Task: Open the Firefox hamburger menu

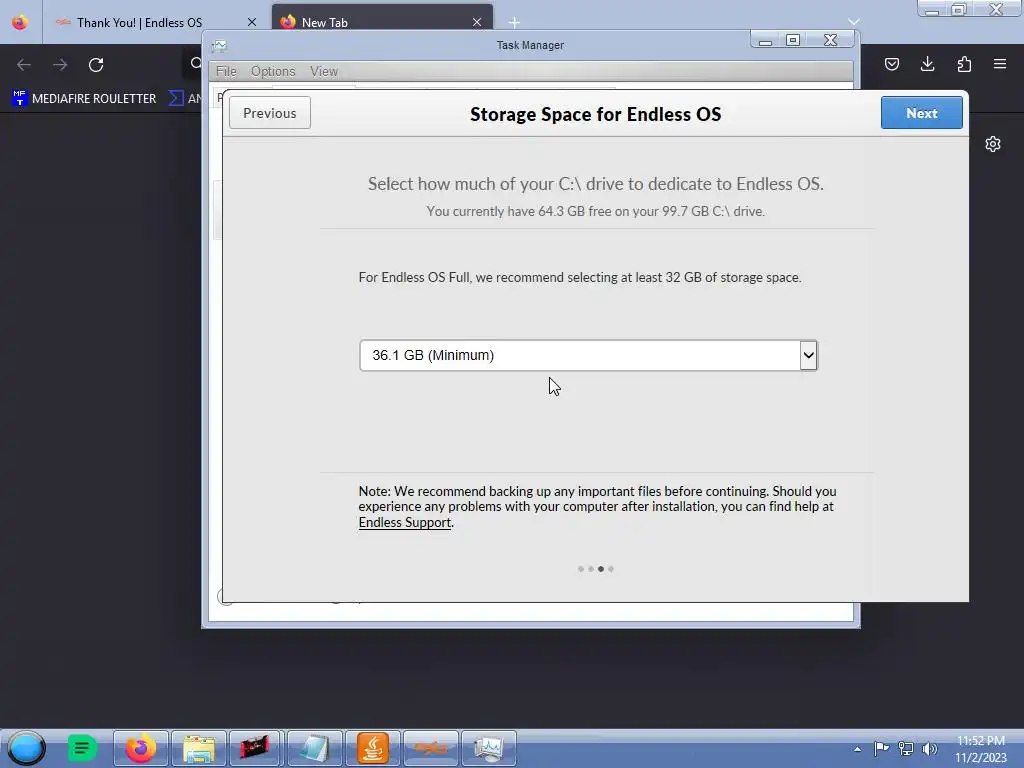Action: [1000, 64]
